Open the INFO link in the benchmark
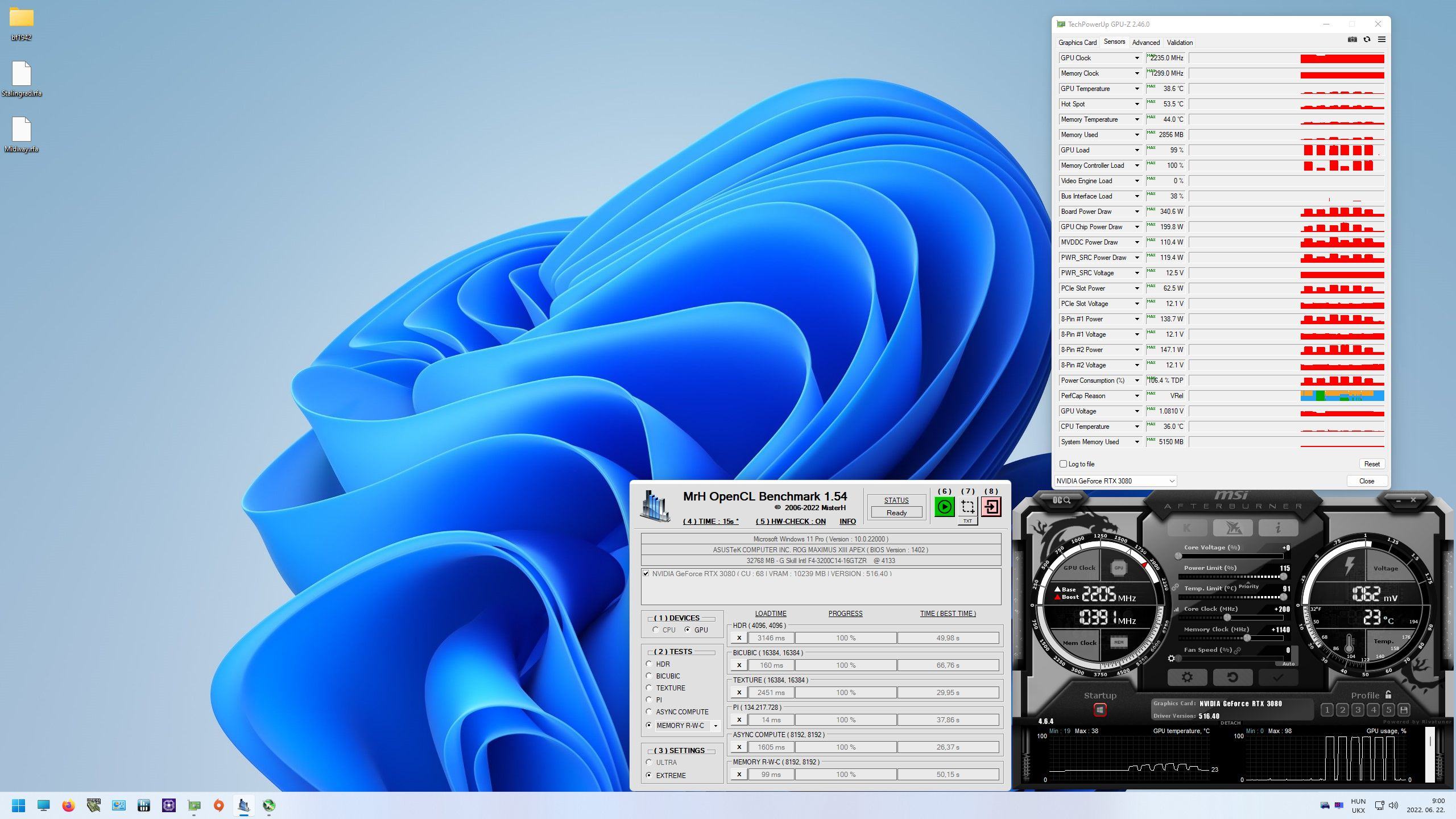1456x819 pixels. tap(847, 521)
